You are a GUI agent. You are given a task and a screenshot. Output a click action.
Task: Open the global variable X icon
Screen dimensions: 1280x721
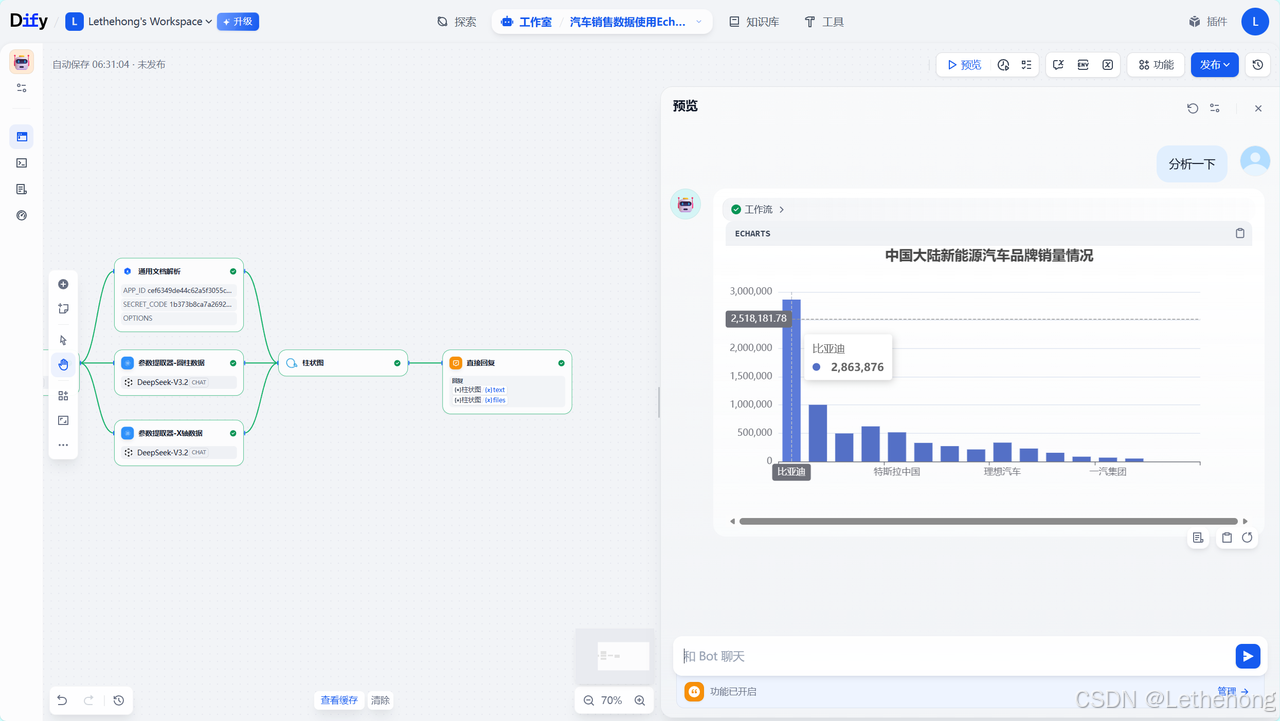[1108, 64]
